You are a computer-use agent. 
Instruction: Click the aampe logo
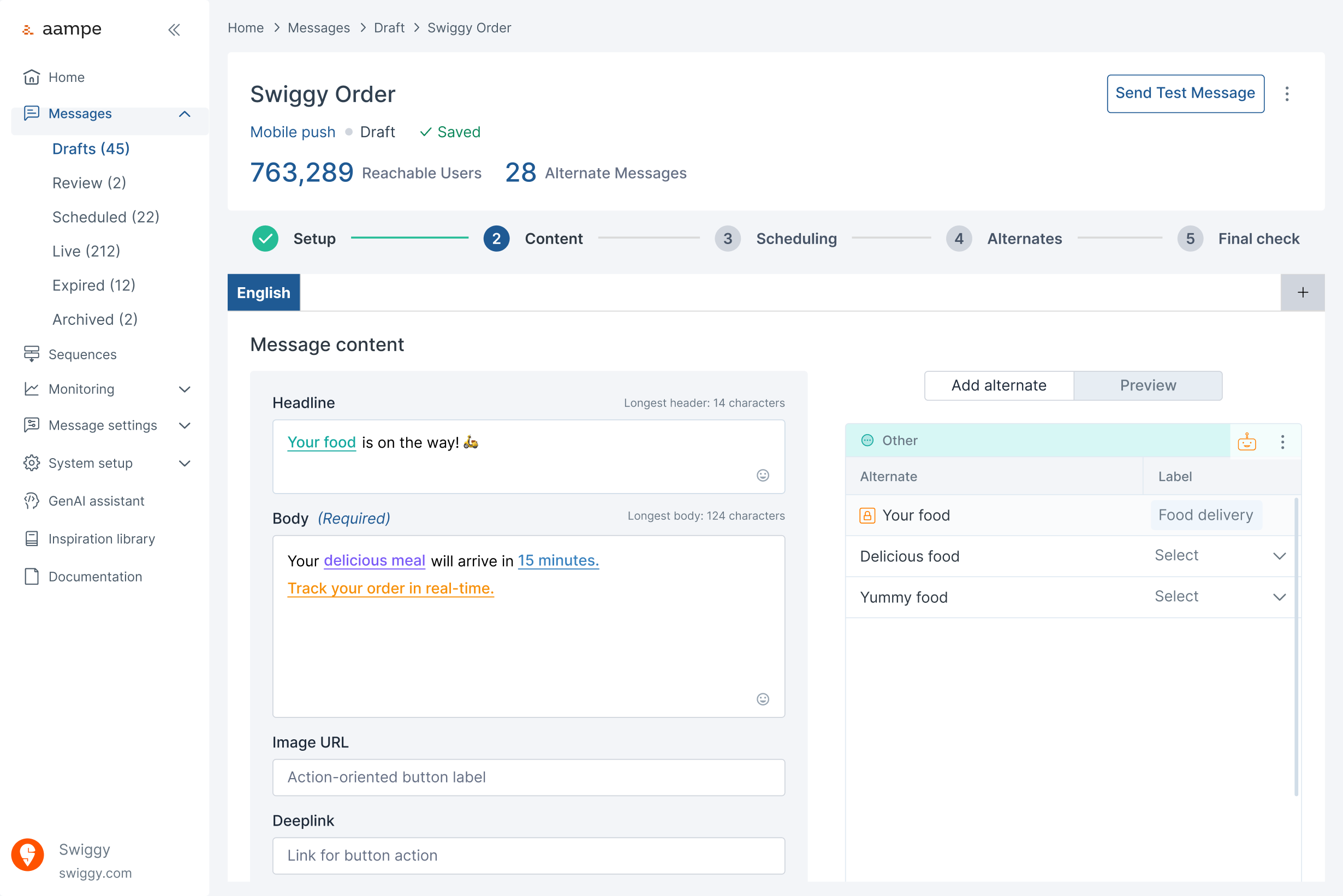(x=62, y=28)
